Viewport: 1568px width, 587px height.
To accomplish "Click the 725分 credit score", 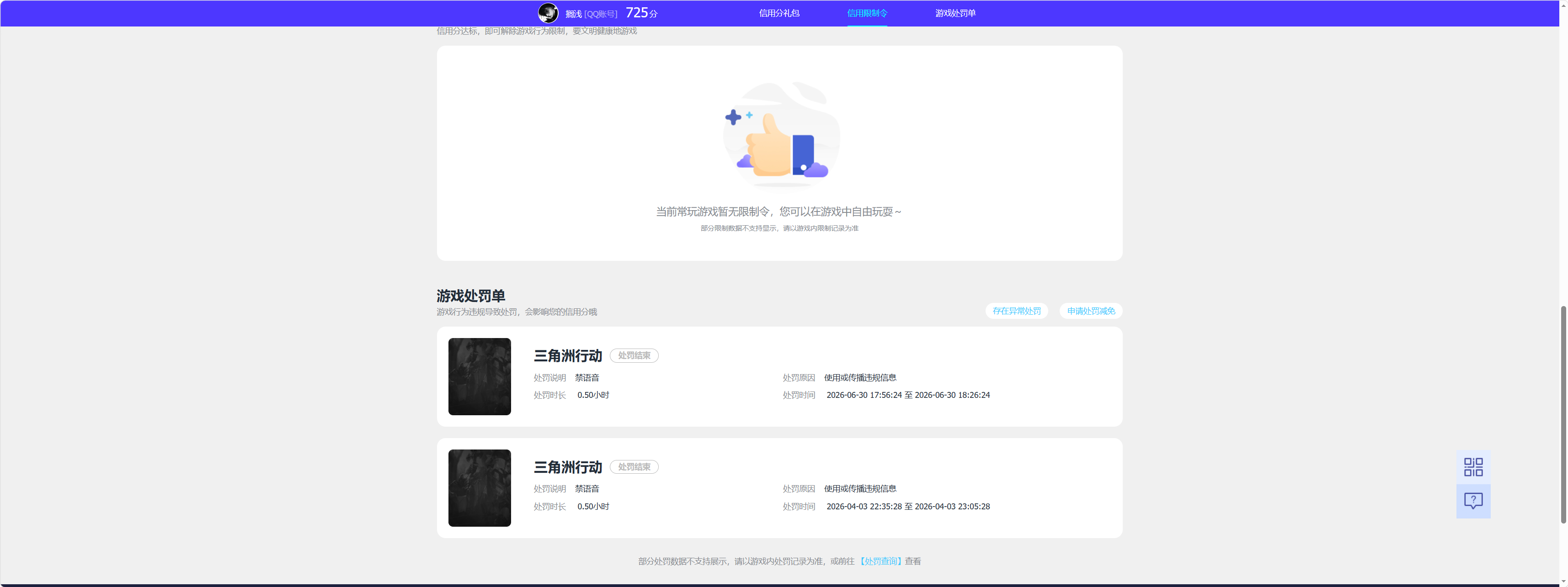I will pyautogui.click(x=641, y=13).
